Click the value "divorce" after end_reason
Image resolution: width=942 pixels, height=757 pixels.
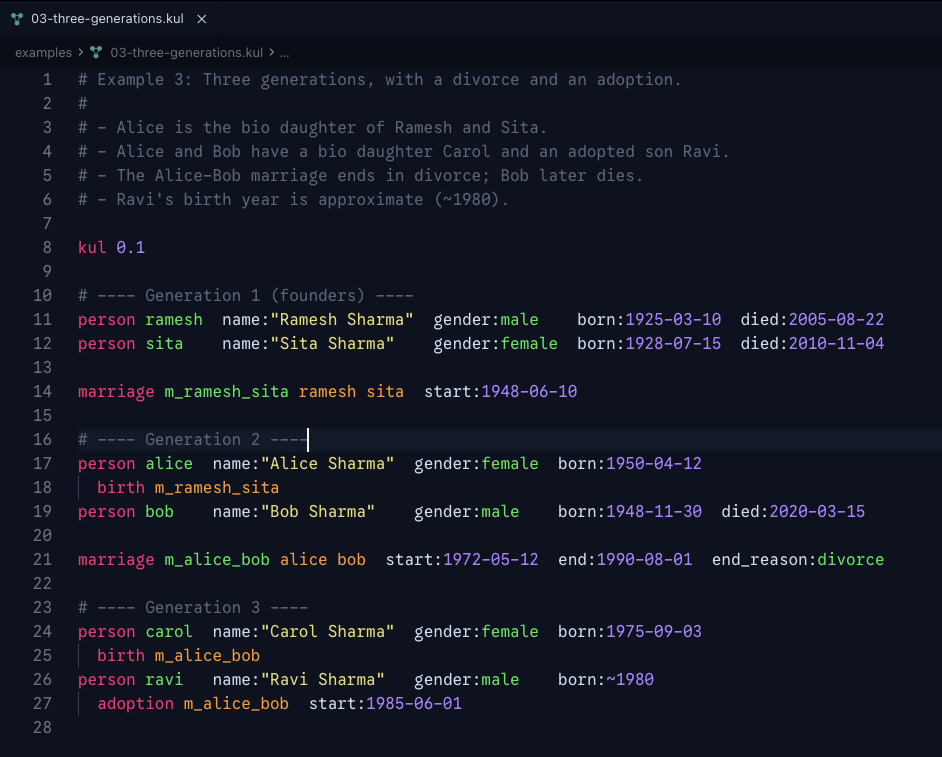click(x=851, y=560)
